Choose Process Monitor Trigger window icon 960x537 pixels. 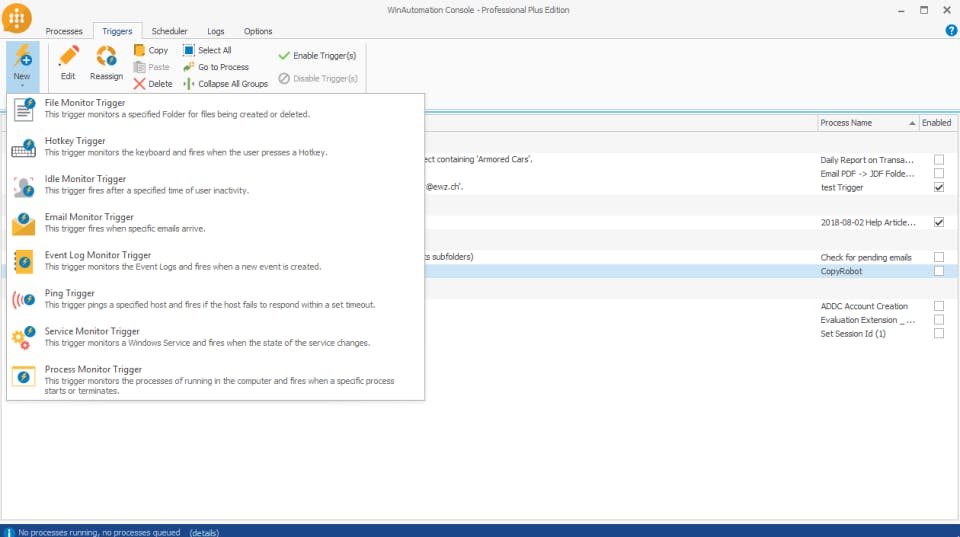[24, 376]
